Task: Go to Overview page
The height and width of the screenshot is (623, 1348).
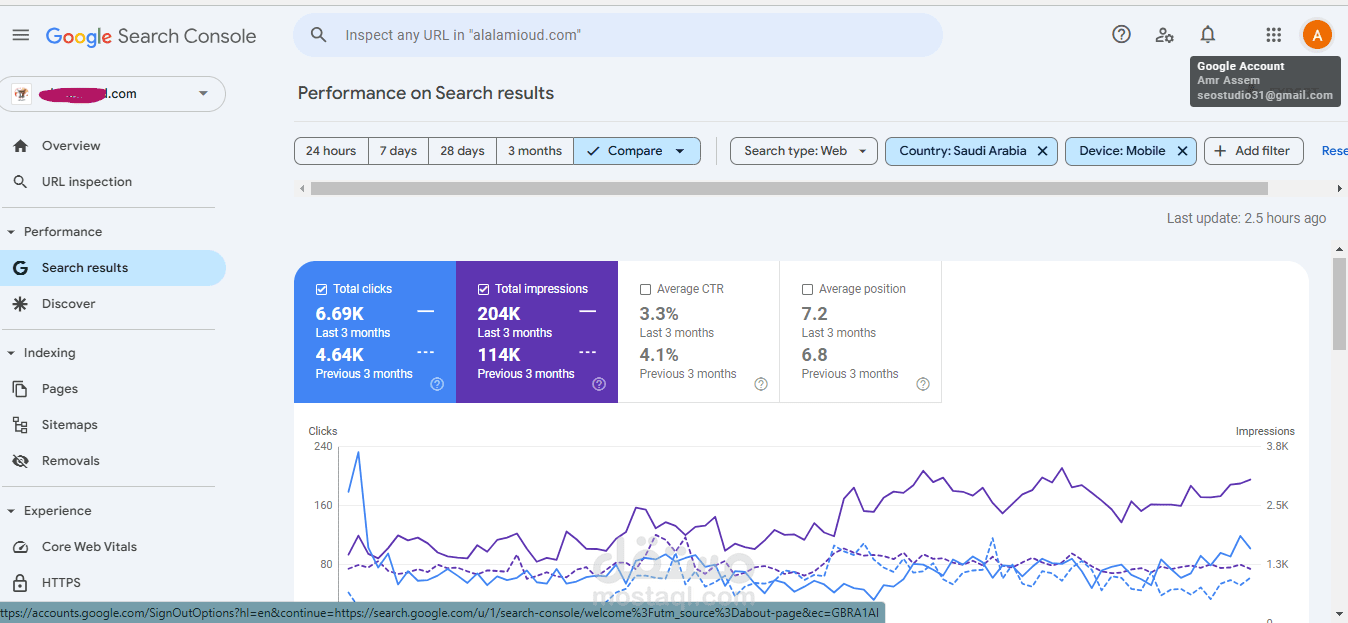Action: click(x=113, y=146)
